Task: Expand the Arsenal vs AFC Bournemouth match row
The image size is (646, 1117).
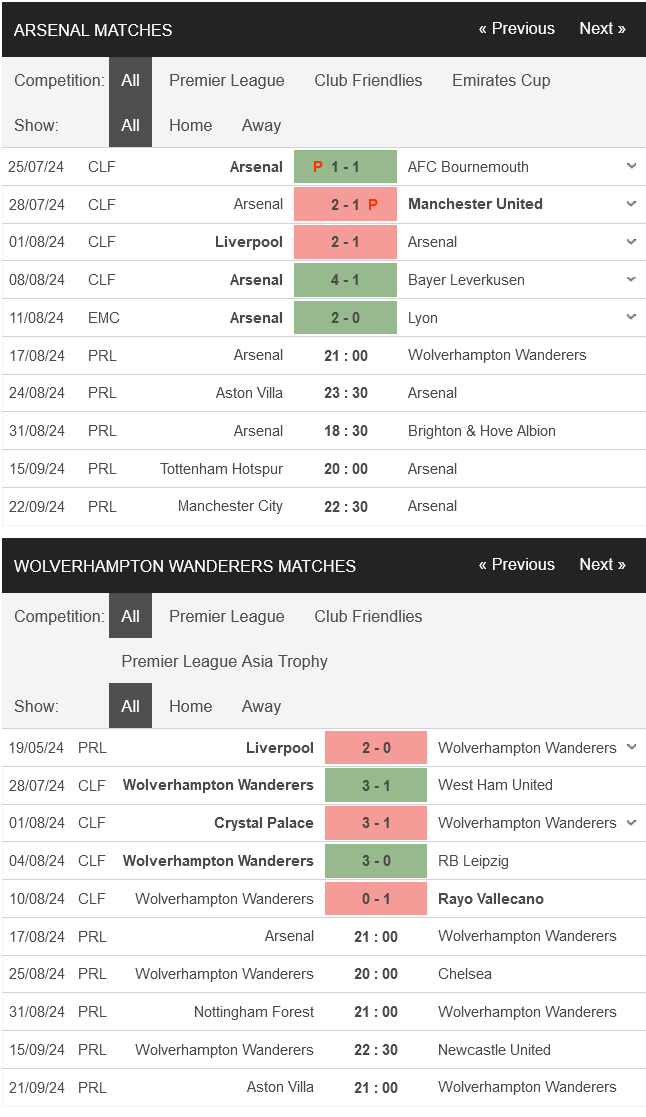Action: [631, 166]
